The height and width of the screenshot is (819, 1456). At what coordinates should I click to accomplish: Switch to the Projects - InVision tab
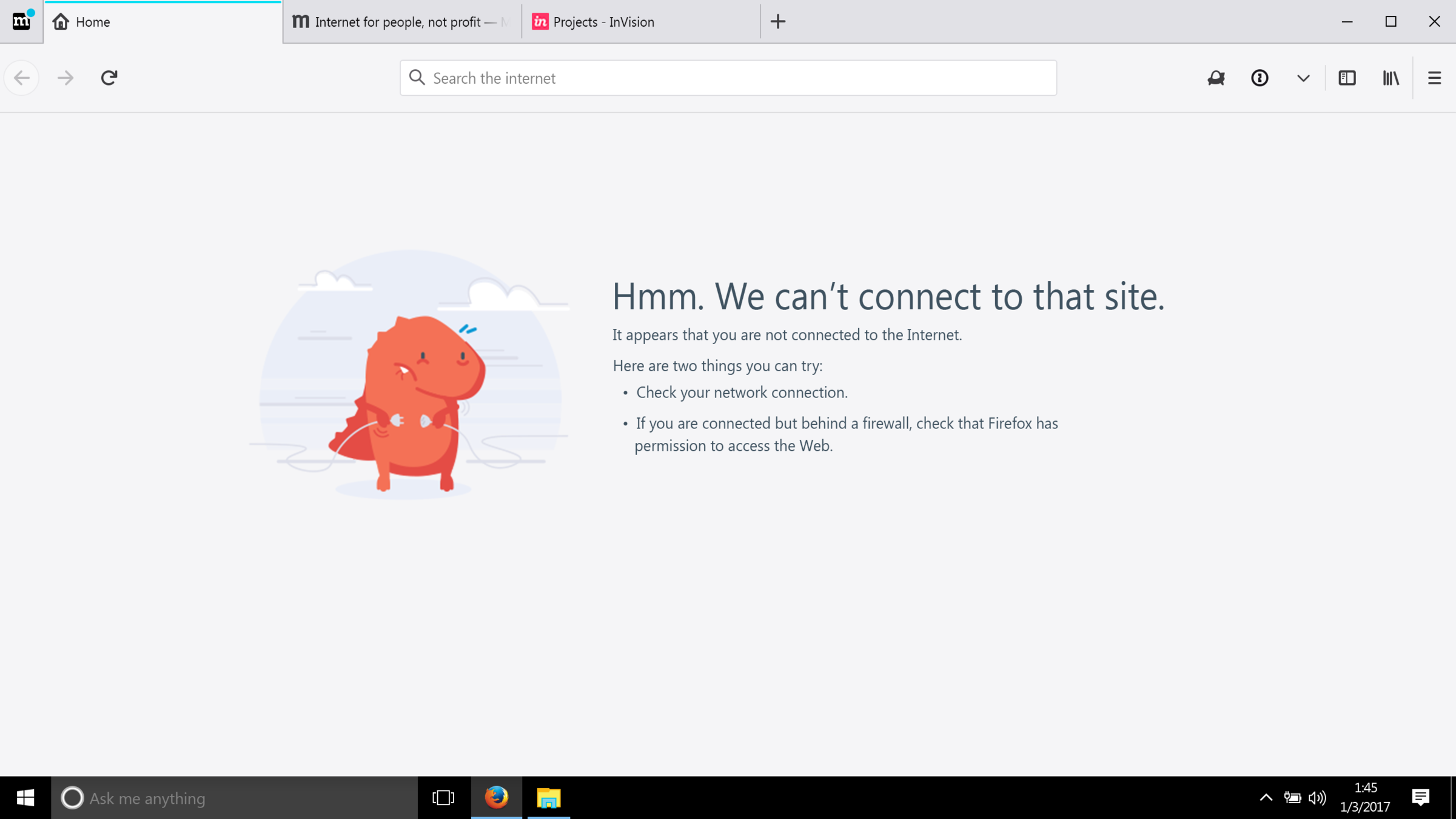click(640, 22)
